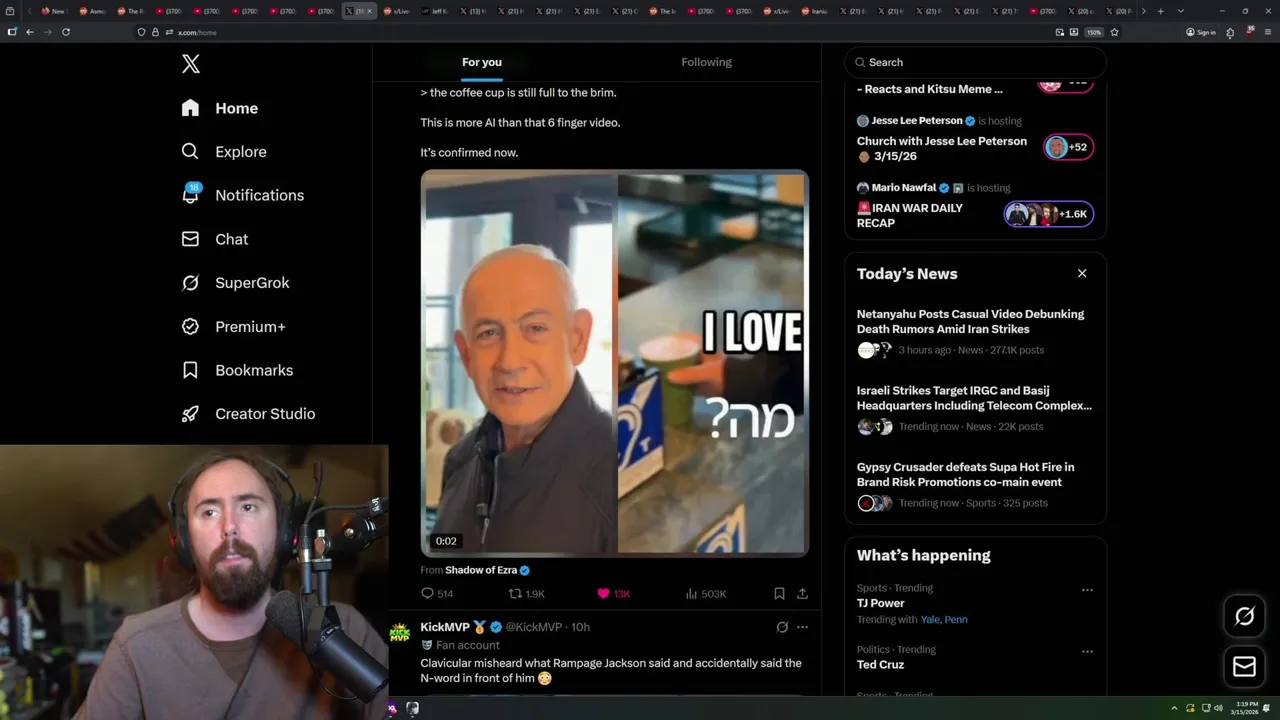
Task: Open the KickMVP display name
Action: point(445,627)
